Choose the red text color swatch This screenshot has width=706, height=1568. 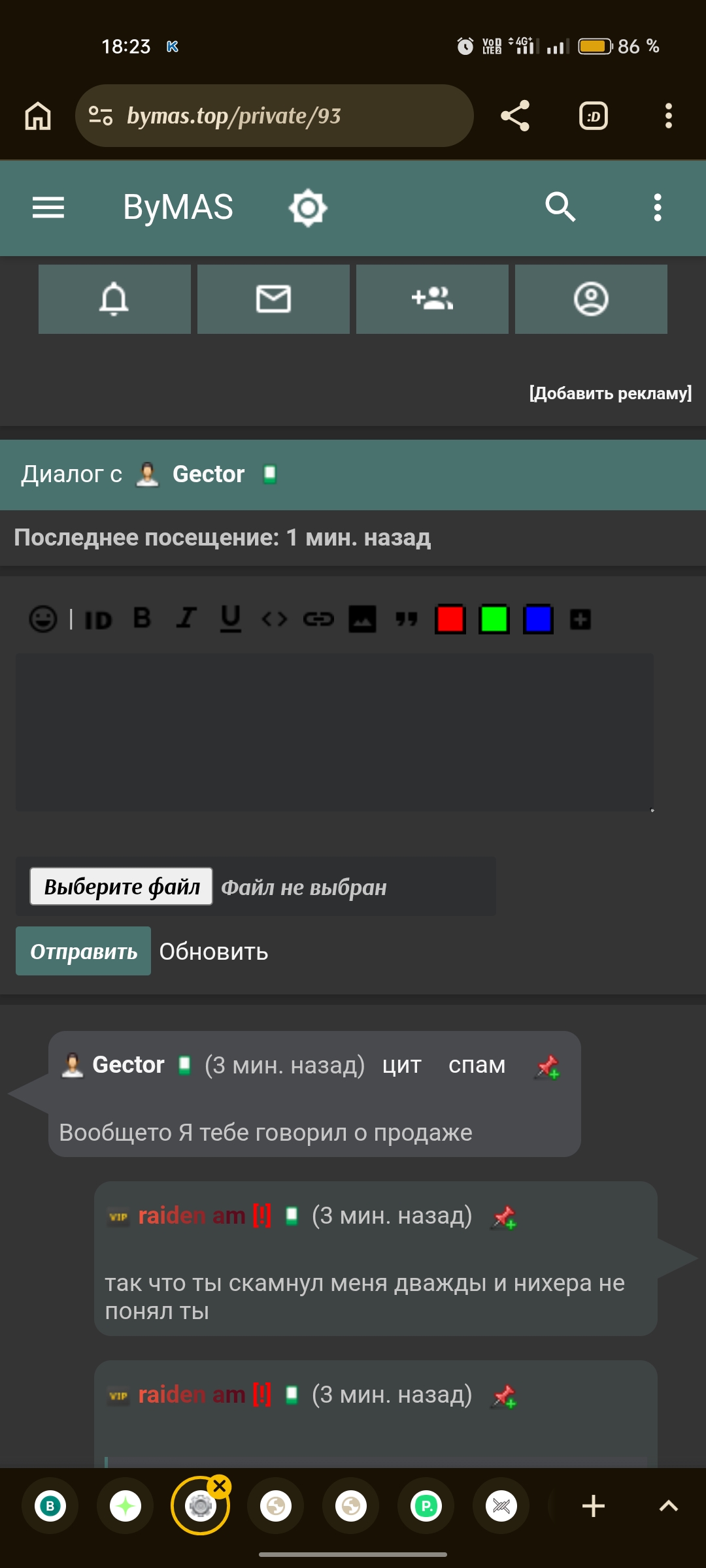pyautogui.click(x=450, y=619)
